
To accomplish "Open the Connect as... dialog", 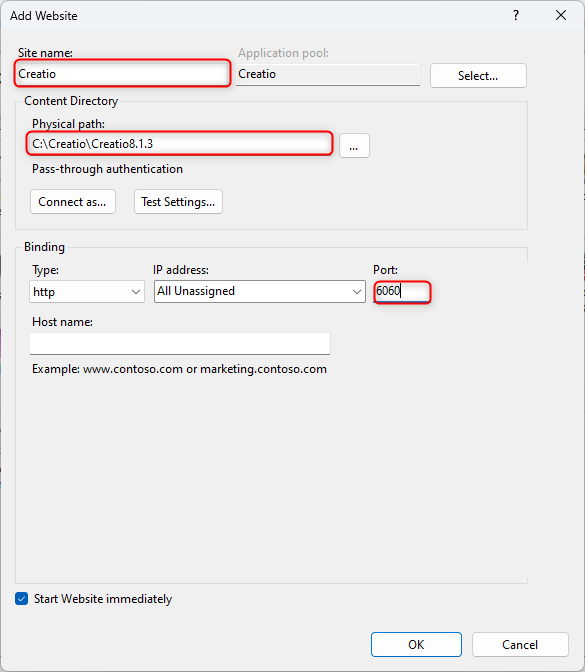I will click(73, 201).
